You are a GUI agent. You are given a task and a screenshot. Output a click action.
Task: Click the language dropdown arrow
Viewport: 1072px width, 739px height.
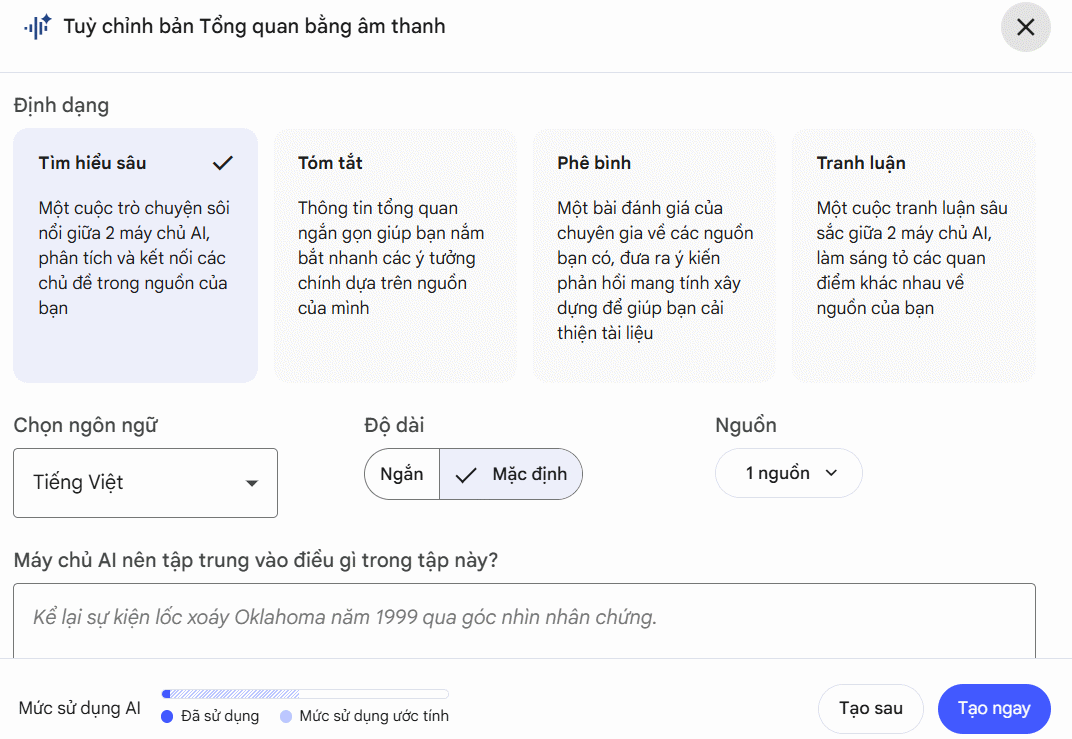pyautogui.click(x=252, y=483)
